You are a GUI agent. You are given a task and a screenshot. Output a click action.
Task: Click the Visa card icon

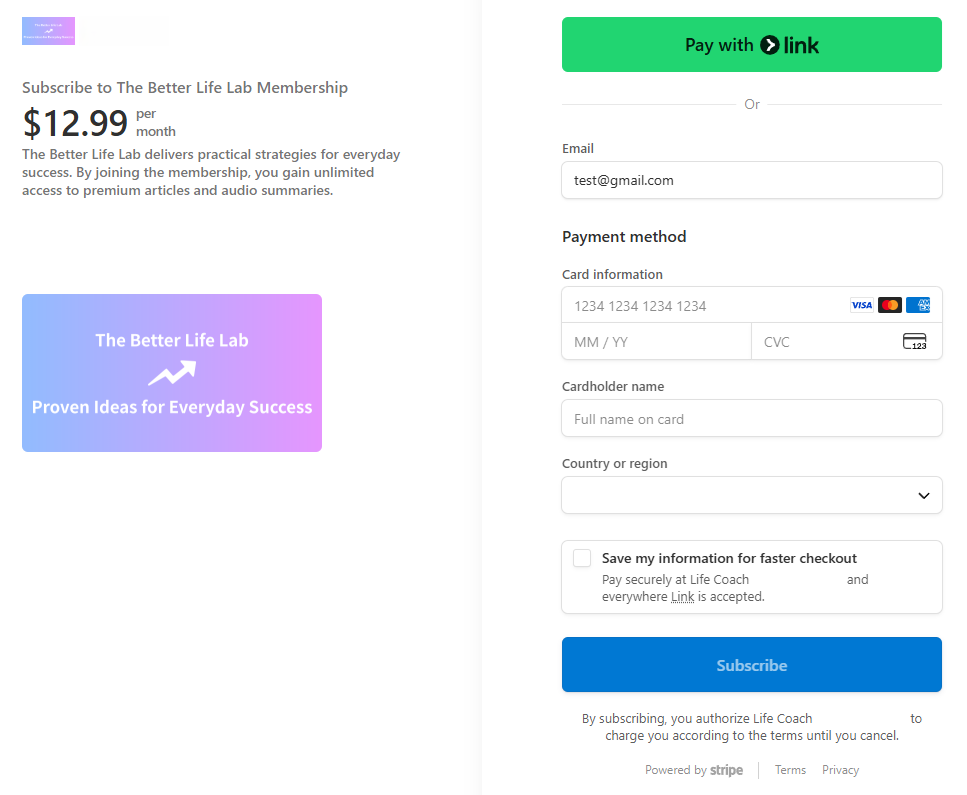[x=861, y=305]
